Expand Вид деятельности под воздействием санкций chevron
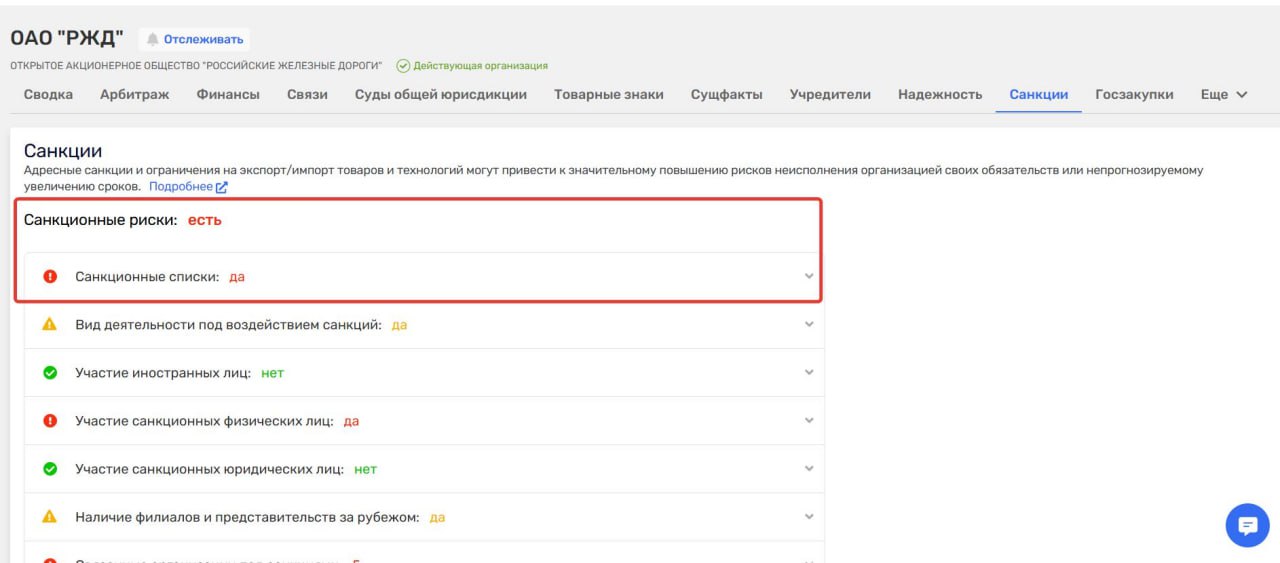Screen dimensions: 1280x563 tap(809, 325)
